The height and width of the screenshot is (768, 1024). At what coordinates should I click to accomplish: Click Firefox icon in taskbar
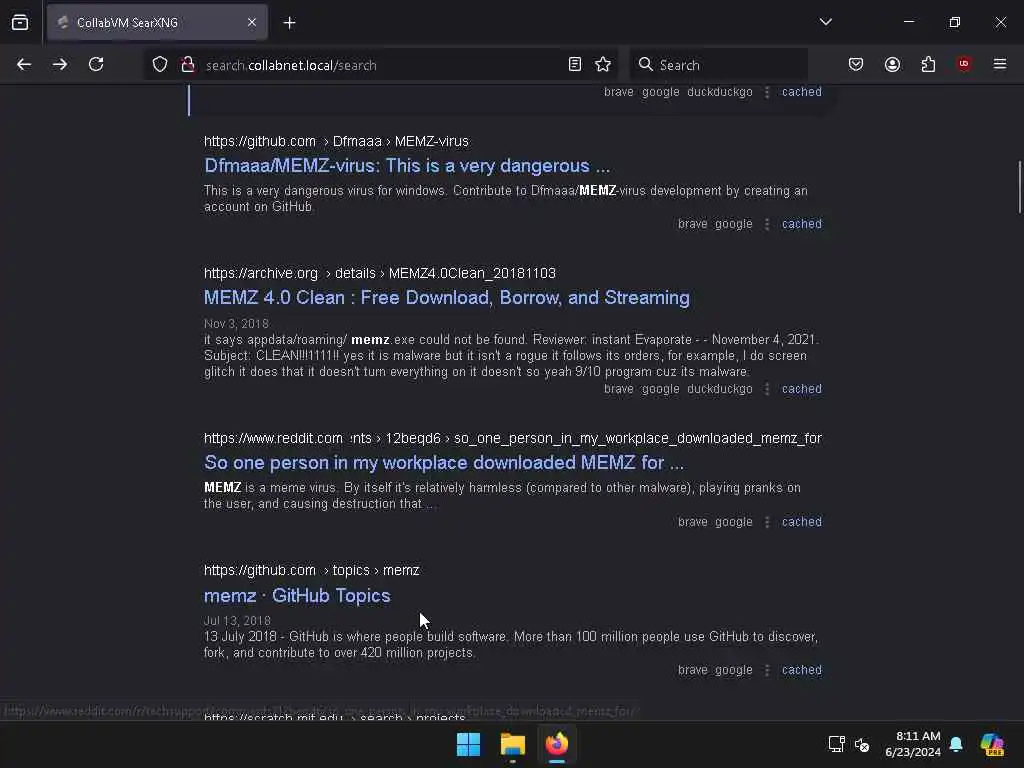pos(556,744)
